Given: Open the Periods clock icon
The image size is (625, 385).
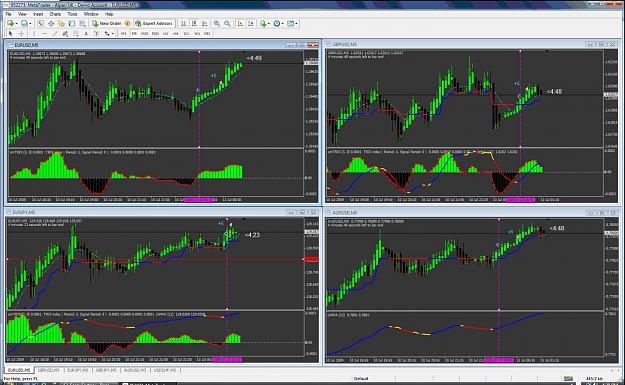Looking at the screenshot, I should coord(277,24).
